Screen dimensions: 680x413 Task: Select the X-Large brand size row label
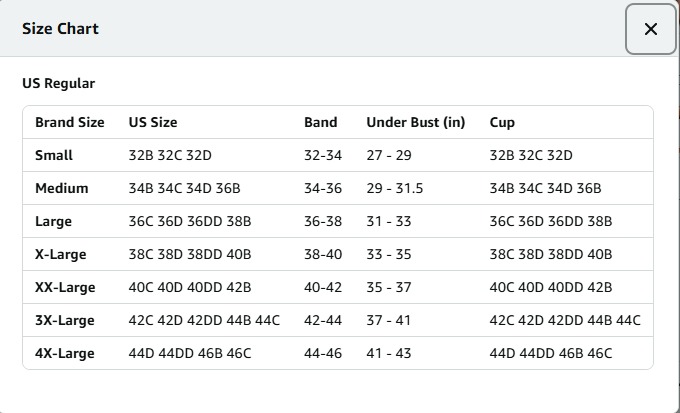[61, 255]
